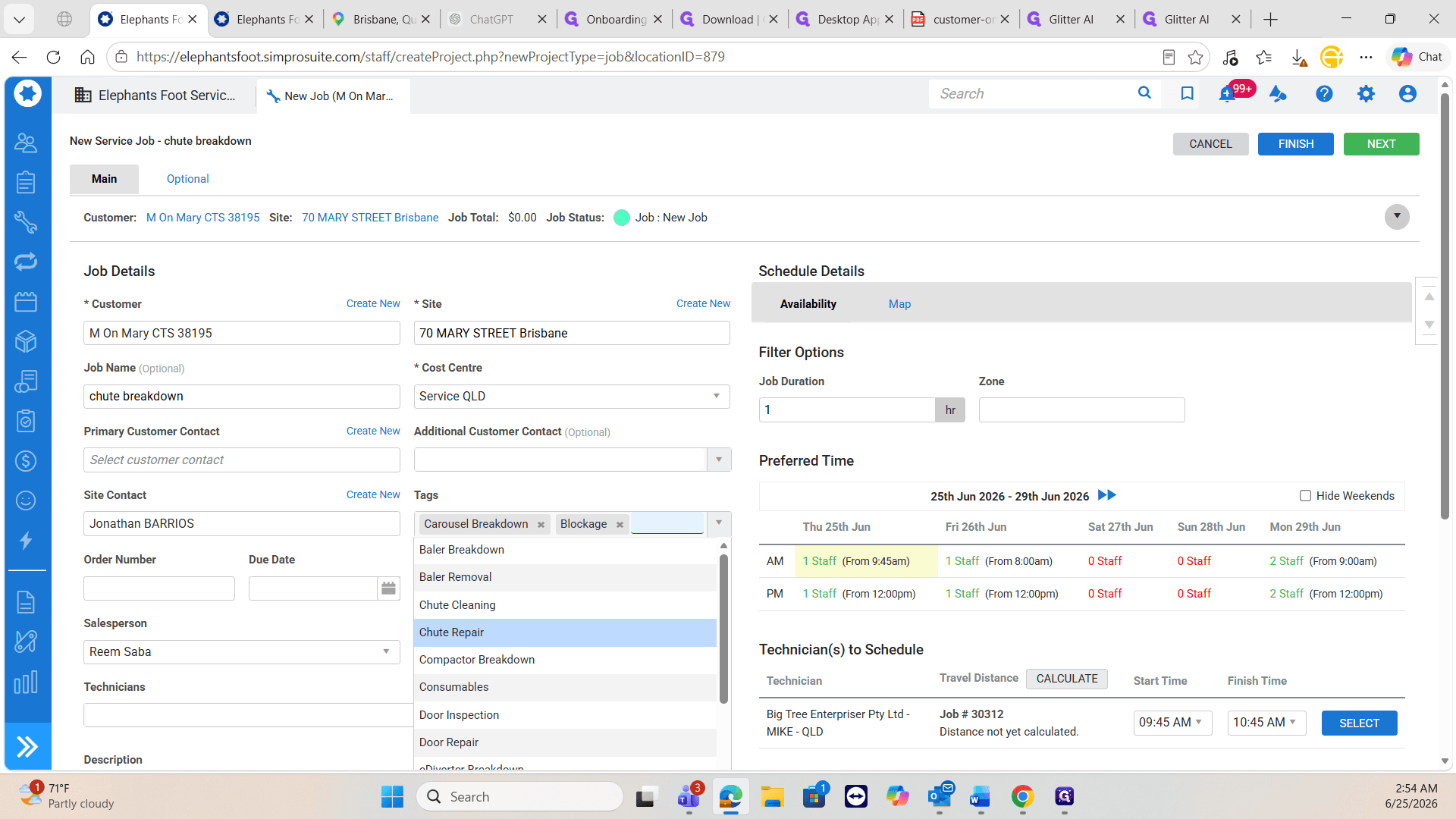Click the CANCEL button
The height and width of the screenshot is (819, 1456).
click(1210, 144)
